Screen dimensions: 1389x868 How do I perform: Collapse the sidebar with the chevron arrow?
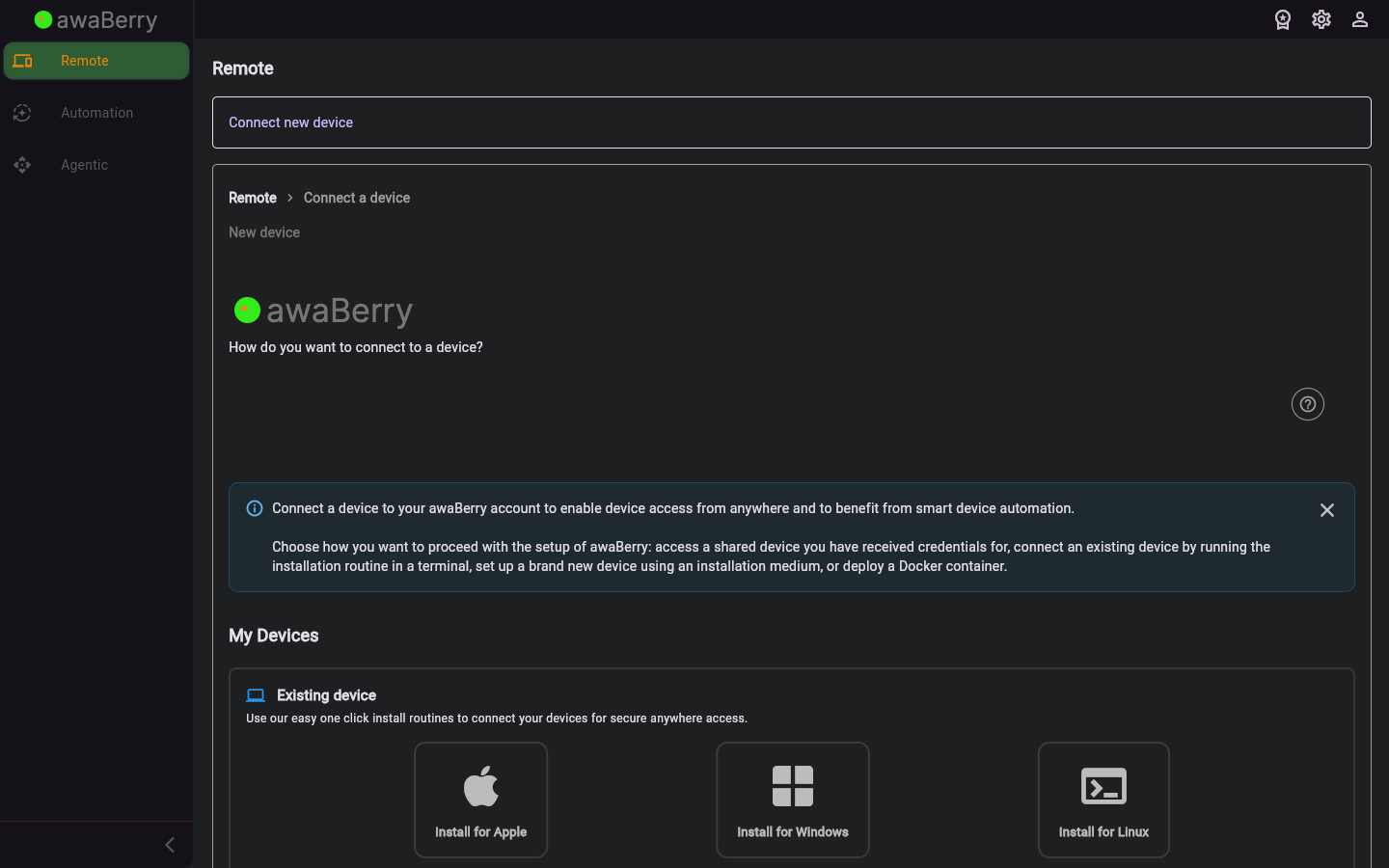click(170, 845)
